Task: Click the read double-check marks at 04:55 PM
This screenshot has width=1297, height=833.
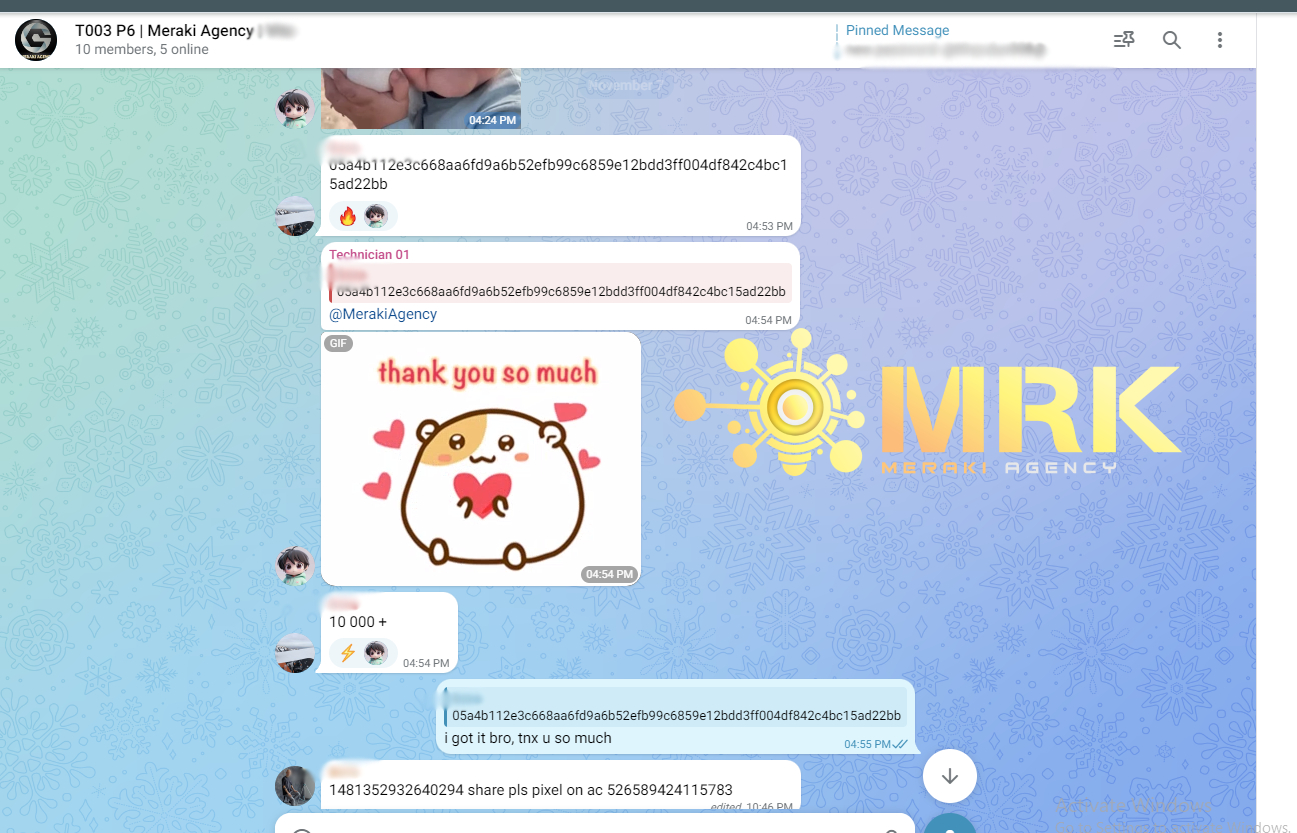Action: pyautogui.click(x=901, y=744)
